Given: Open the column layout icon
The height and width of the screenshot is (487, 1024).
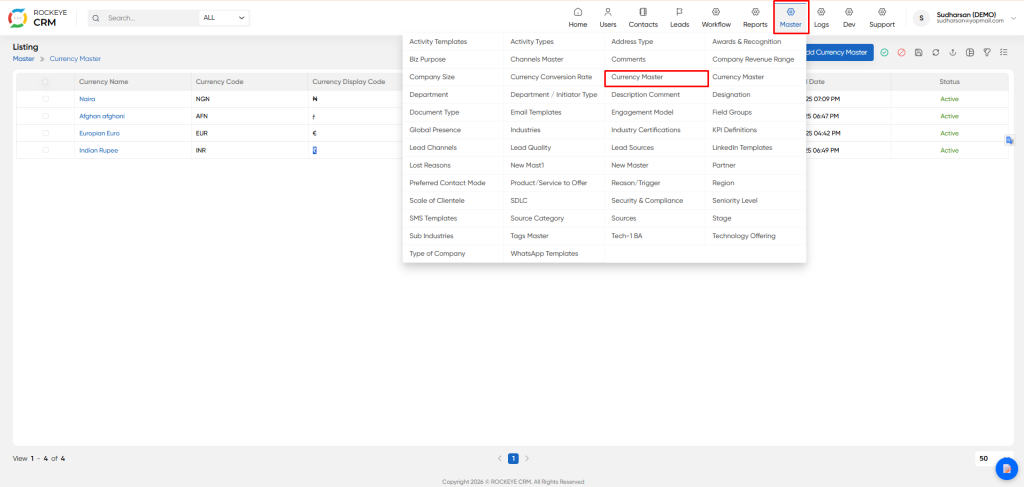Looking at the screenshot, I should point(970,52).
